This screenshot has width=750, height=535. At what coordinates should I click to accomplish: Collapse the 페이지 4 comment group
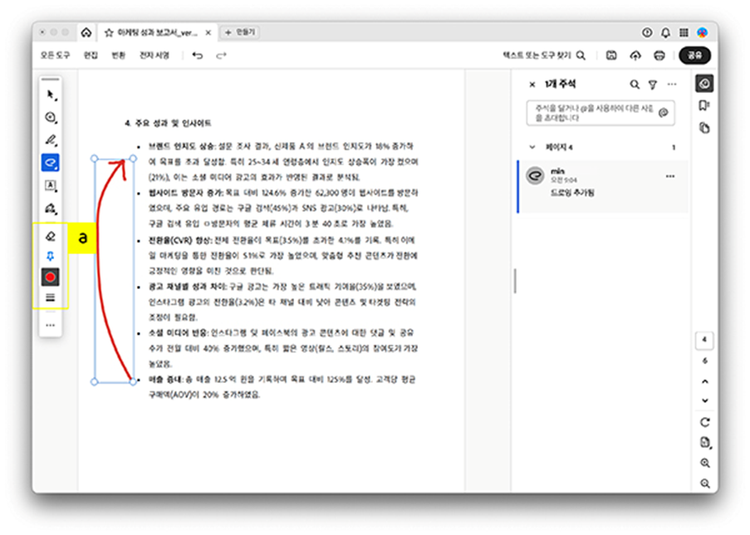[532, 147]
